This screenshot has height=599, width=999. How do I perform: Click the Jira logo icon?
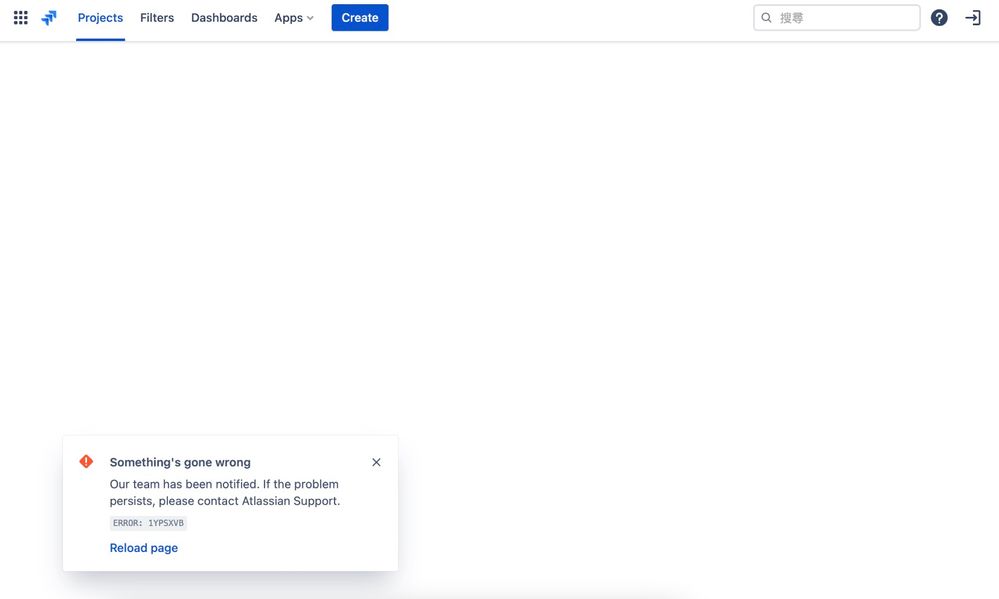pos(49,18)
